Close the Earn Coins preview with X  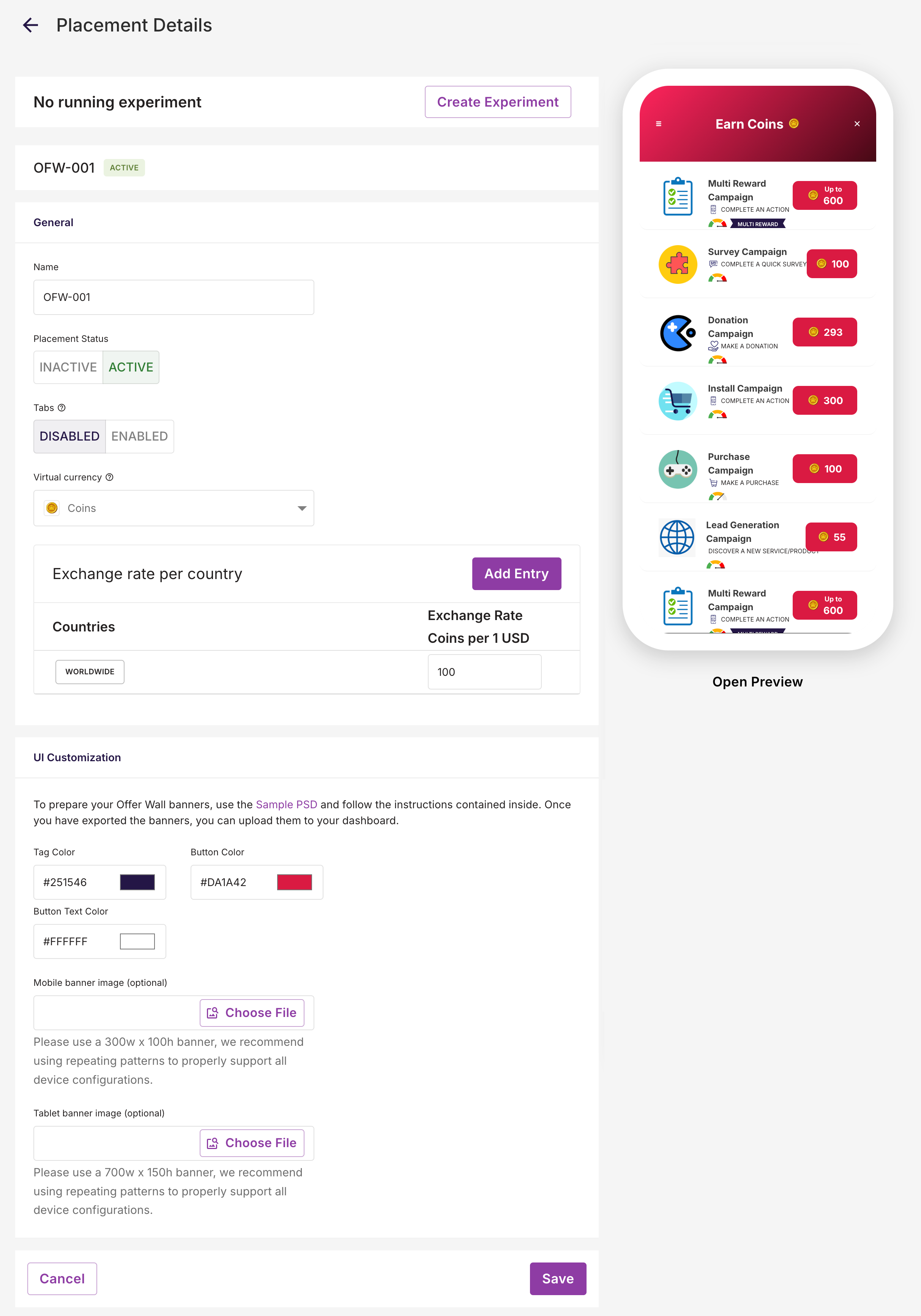[x=857, y=124]
